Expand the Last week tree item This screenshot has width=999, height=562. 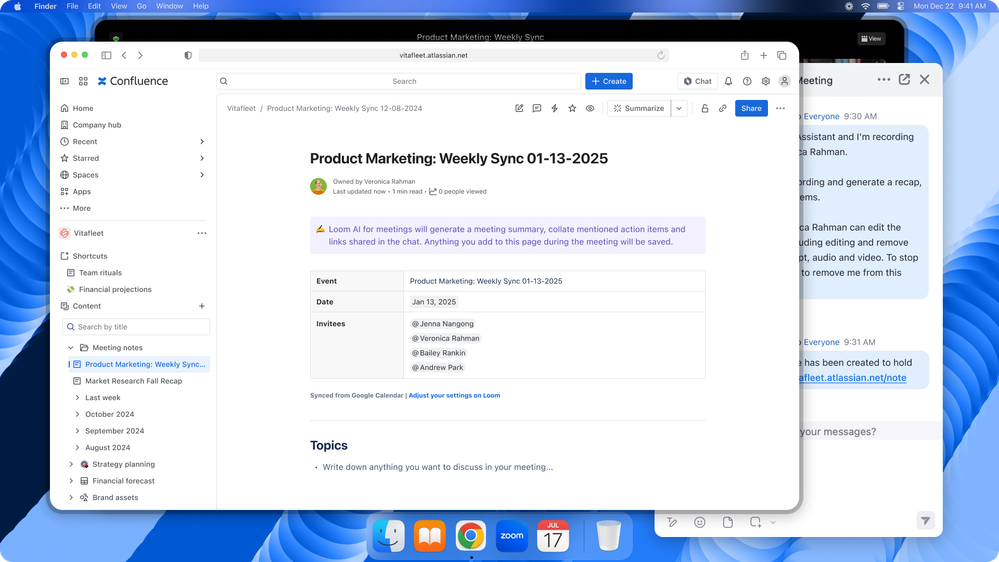78,398
